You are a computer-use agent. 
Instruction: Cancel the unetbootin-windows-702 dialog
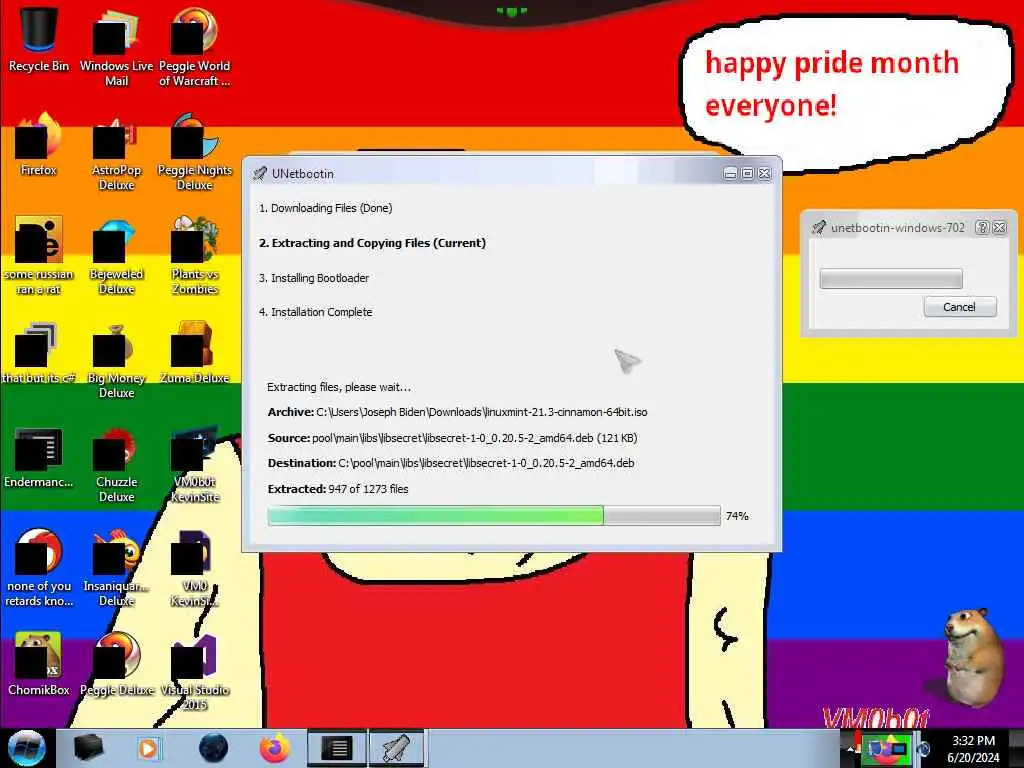point(959,307)
